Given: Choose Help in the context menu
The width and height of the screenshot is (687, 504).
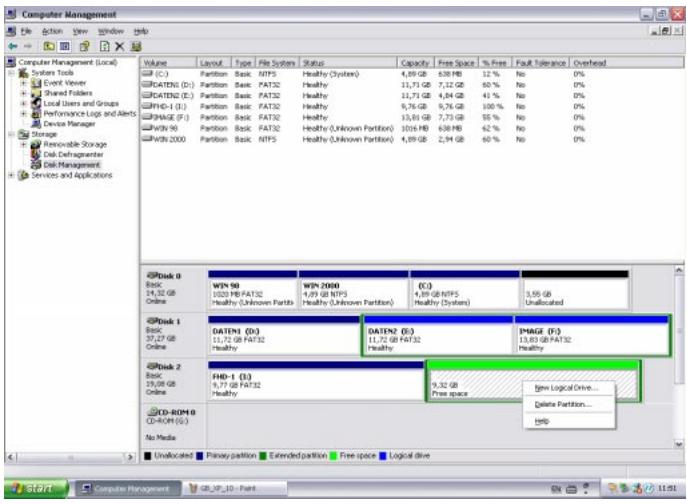Looking at the screenshot, I should click(x=569, y=421).
